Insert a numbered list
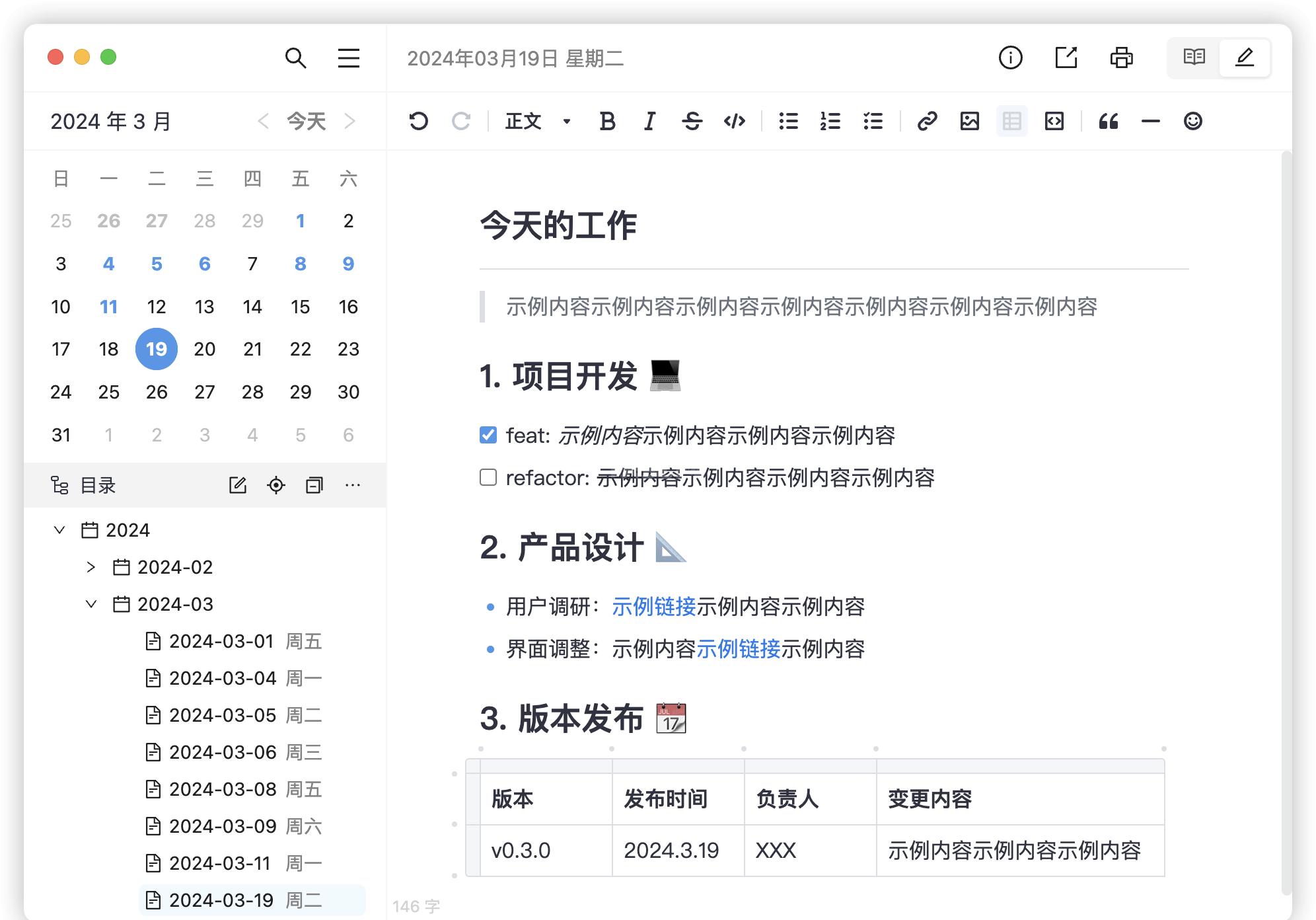 click(830, 121)
